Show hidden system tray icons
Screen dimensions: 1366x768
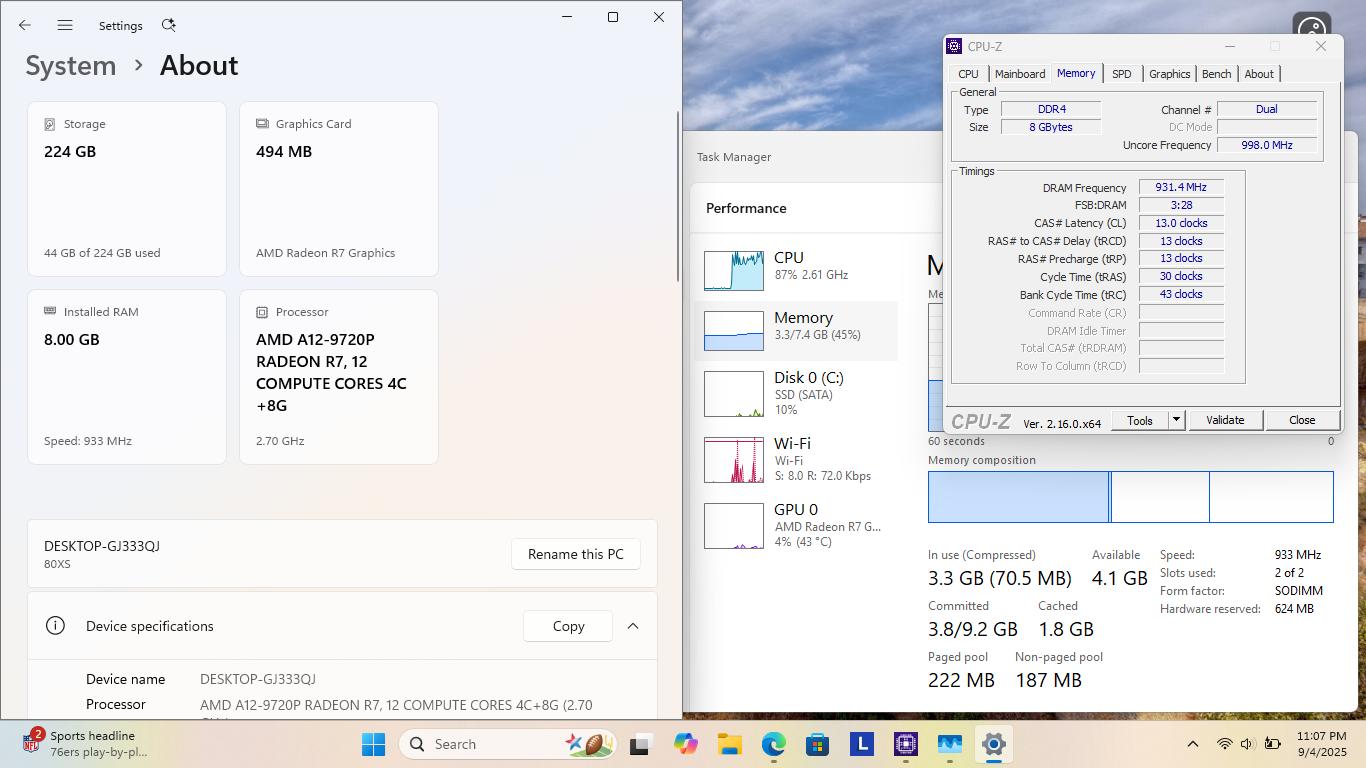[1192, 744]
